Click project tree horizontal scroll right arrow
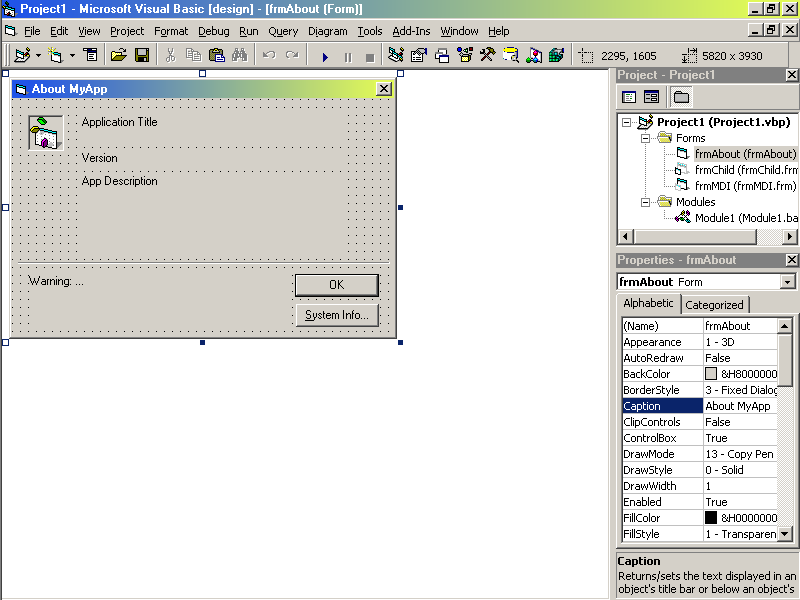The height and width of the screenshot is (600, 800). point(790,237)
